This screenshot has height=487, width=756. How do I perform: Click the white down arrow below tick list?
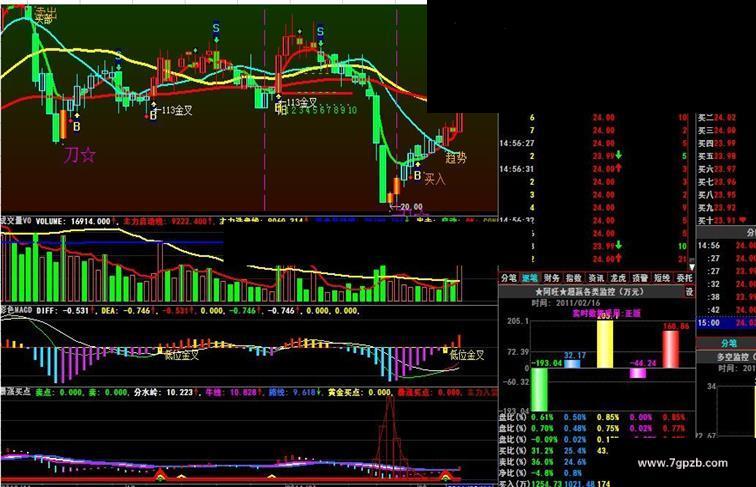692,266
